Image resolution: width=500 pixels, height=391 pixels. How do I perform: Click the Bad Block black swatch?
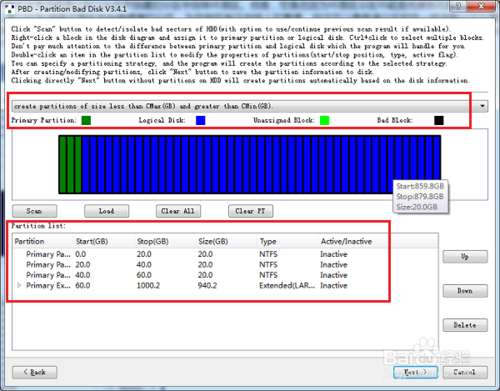(x=439, y=120)
